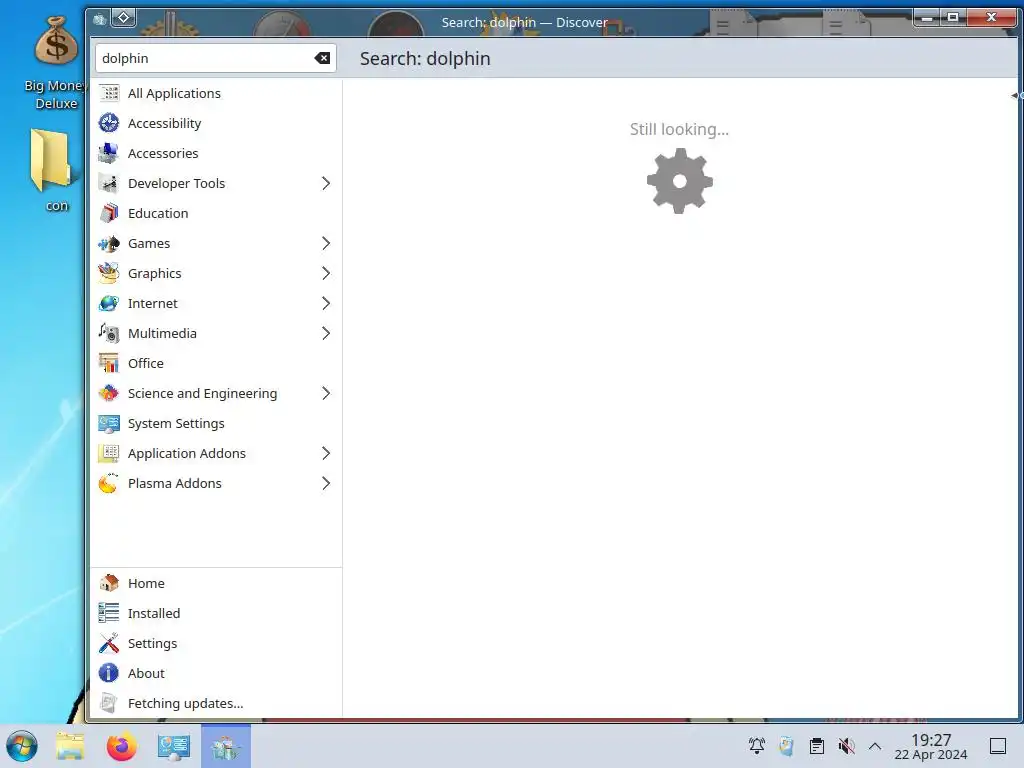Viewport: 1024px width, 768px height.
Task: Expand Developer Tools subcategories
Action: click(326, 184)
